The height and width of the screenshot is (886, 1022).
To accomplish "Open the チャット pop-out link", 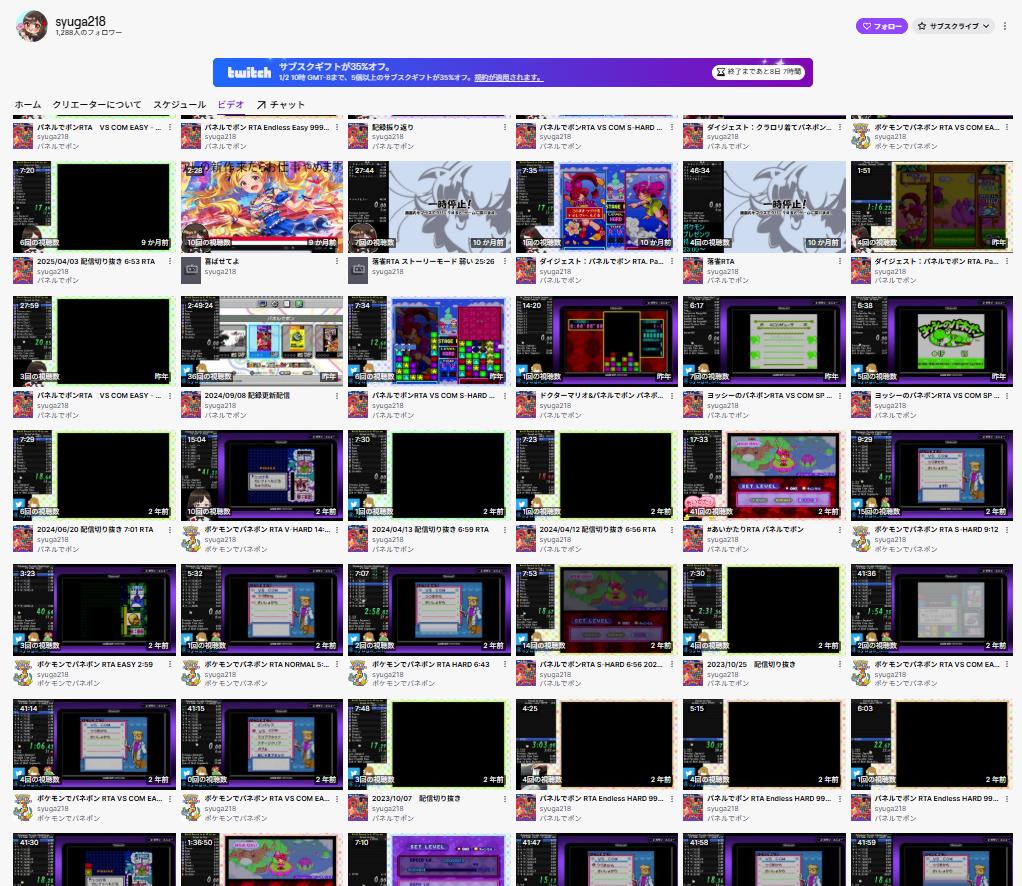I will pos(281,105).
